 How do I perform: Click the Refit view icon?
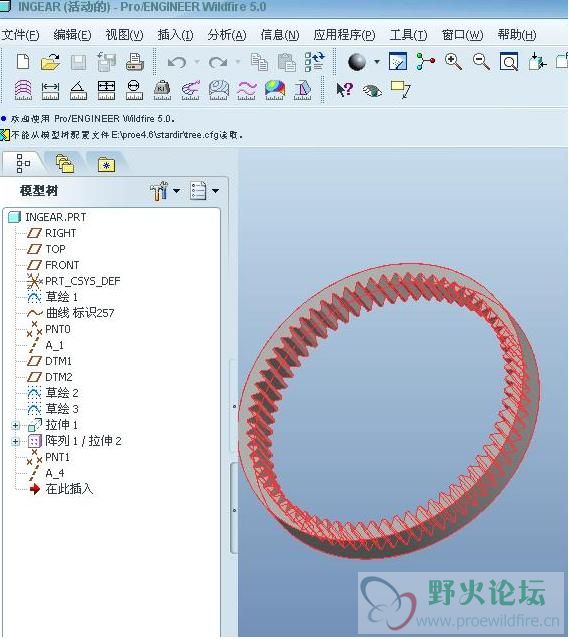pos(509,62)
